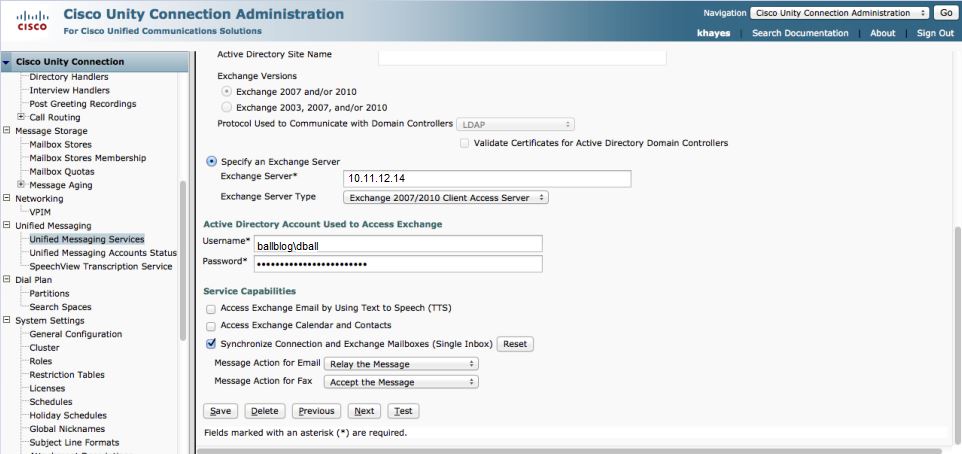
Task: Collapse the Message Storage section
Action: point(7,131)
